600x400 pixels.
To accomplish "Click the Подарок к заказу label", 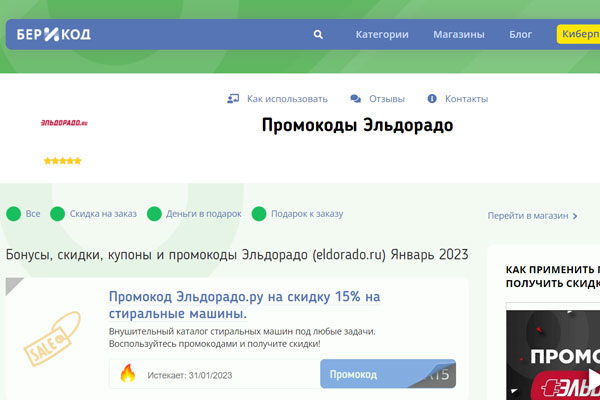I will [307, 214].
